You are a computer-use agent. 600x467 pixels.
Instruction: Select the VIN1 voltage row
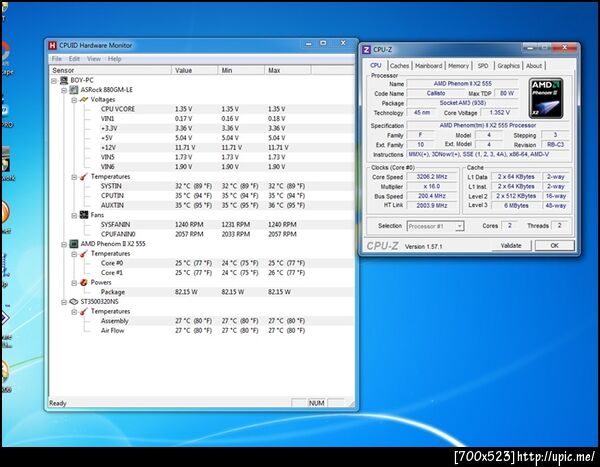click(202, 119)
